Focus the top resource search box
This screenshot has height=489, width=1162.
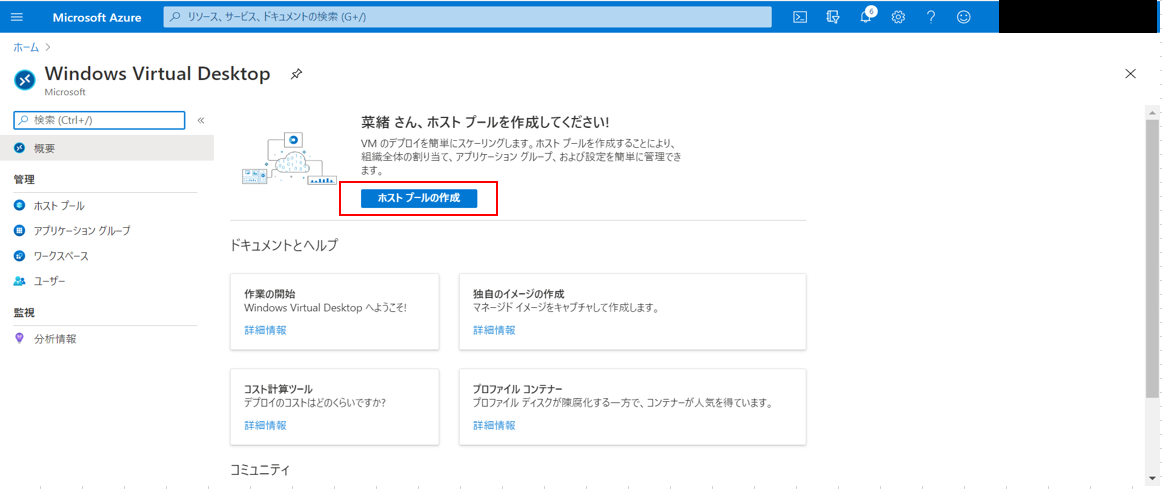click(x=468, y=17)
